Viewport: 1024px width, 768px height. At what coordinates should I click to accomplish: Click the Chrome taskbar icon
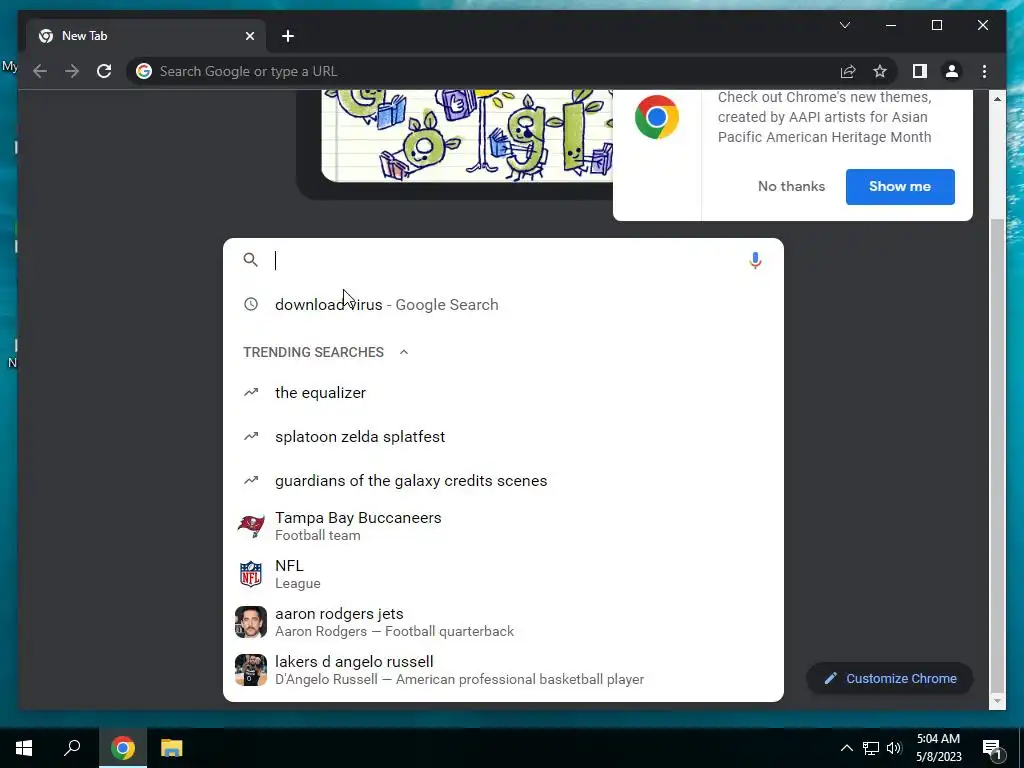pos(123,748)
